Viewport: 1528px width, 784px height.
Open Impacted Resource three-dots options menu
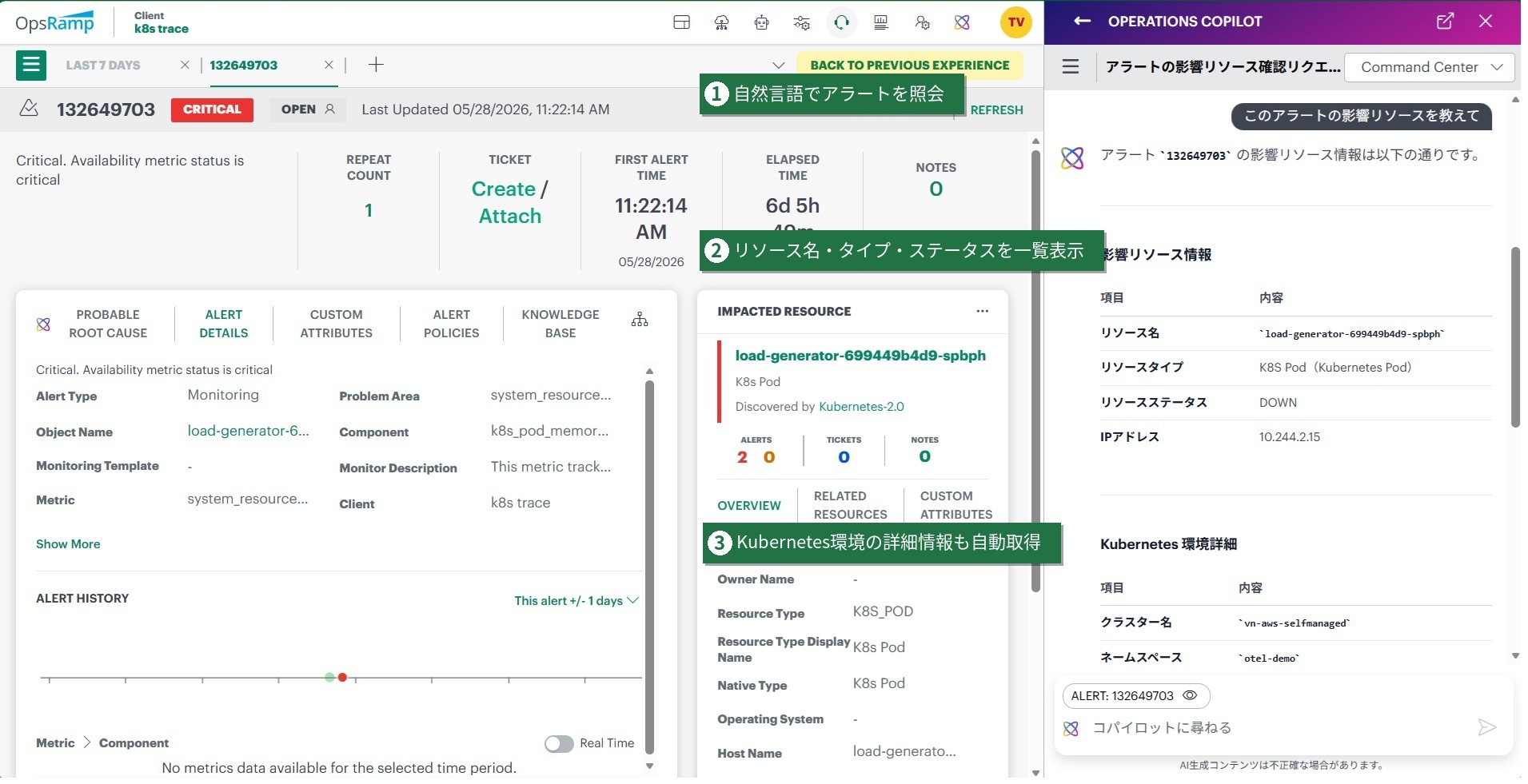pos(983,311)
